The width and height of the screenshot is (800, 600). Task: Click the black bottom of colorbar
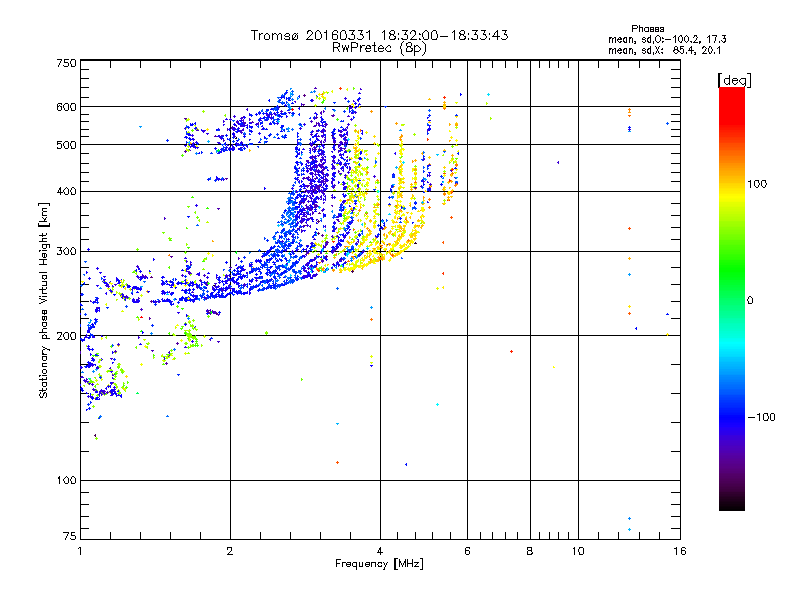732,503
